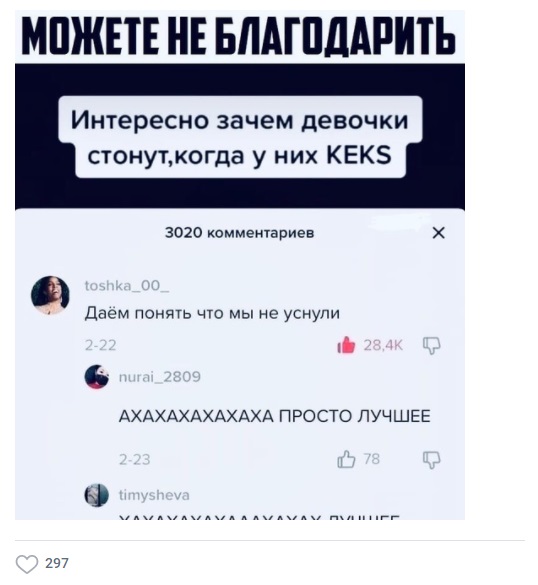Like the post with the heart icon
Screen dimensions: 538x585
[26, 564]
